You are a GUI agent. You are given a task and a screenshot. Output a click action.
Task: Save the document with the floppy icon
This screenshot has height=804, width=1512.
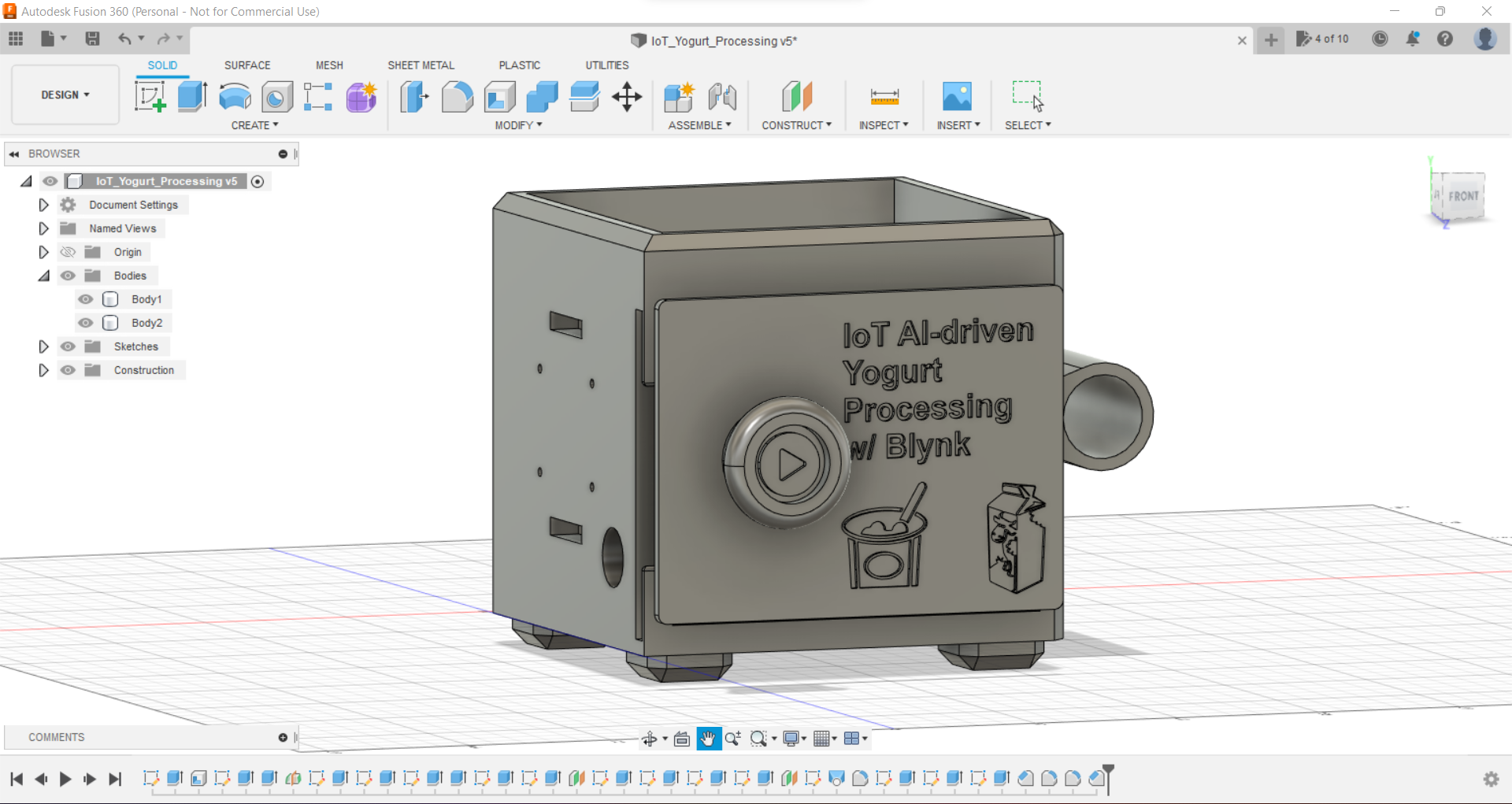point(92,39)
